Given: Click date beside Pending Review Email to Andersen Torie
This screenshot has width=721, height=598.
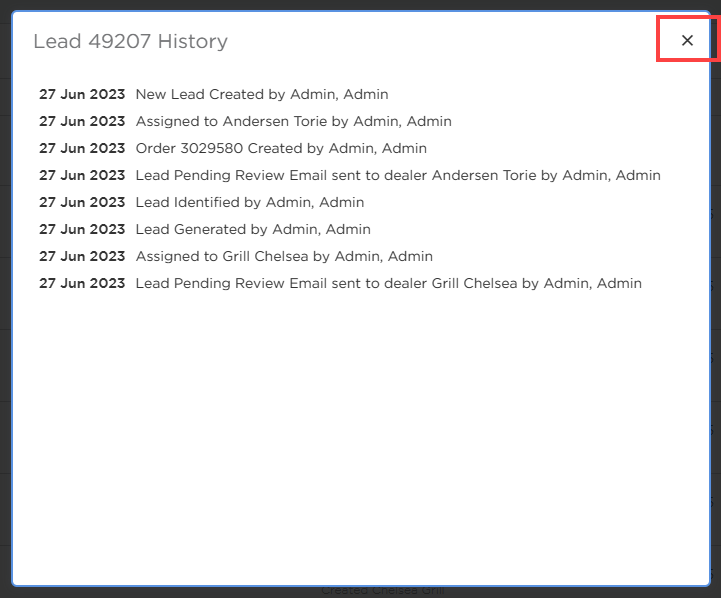Looking at the screenshot, I should (82, 175).
